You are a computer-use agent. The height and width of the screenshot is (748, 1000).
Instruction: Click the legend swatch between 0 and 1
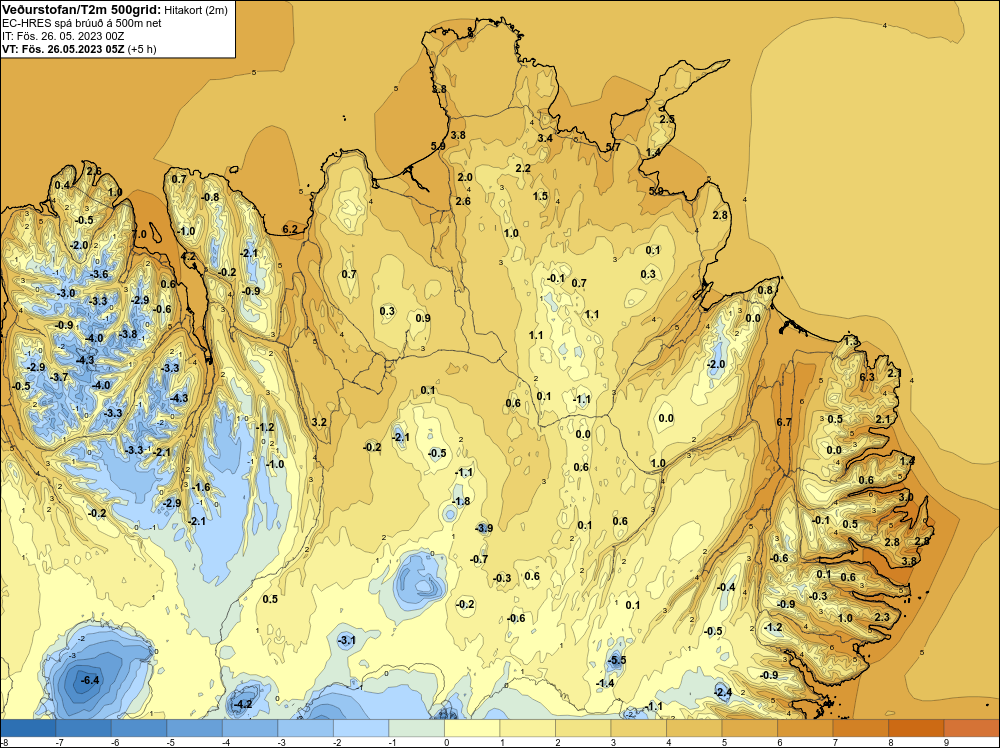click(472, 728)
